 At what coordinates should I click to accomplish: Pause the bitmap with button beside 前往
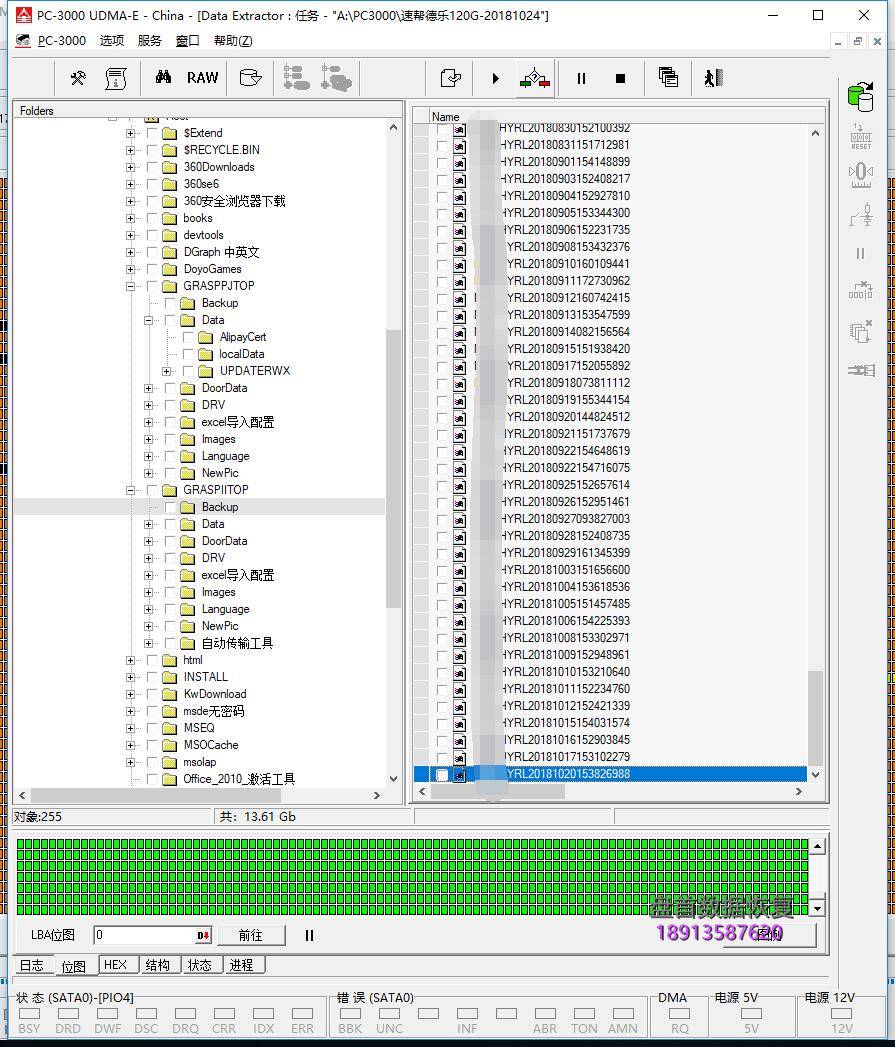[x=309, y=935]
